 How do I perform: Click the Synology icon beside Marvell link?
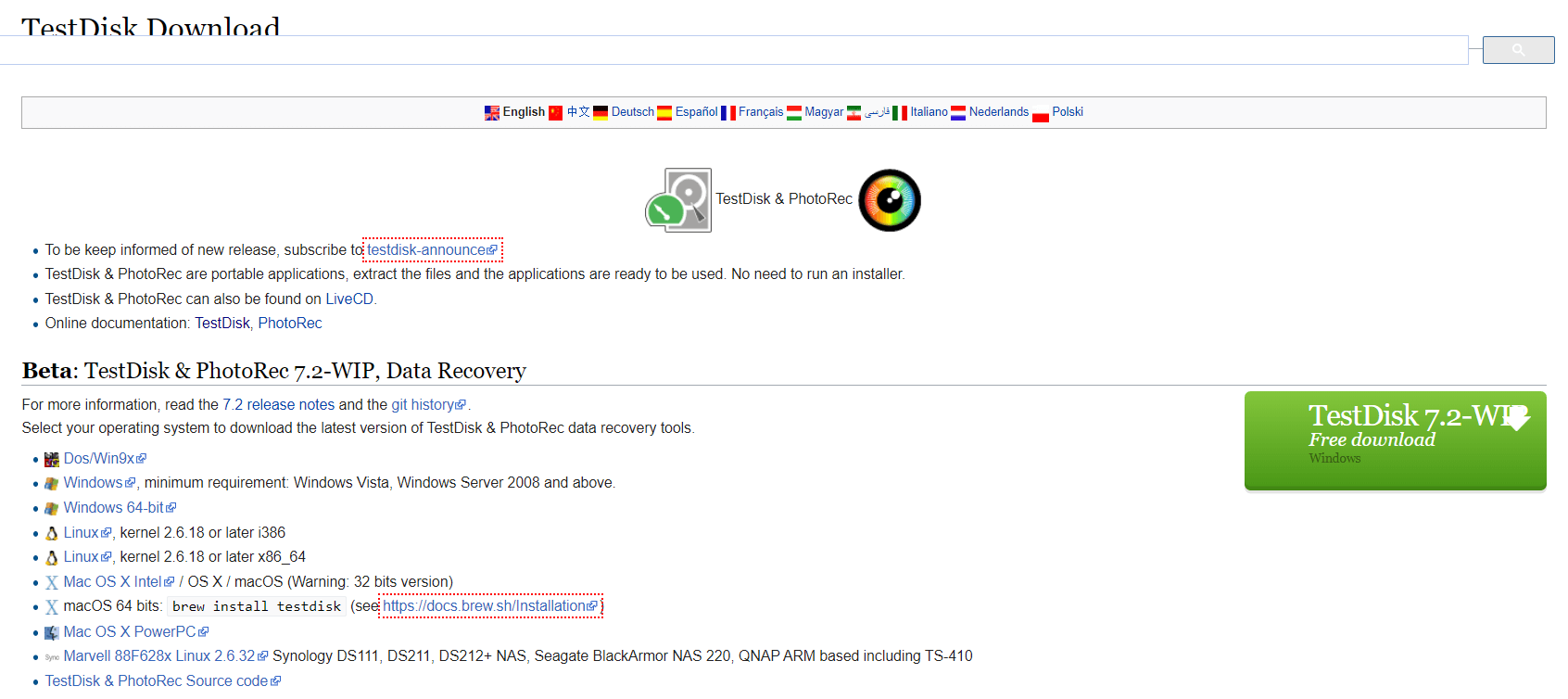[52, 656]
